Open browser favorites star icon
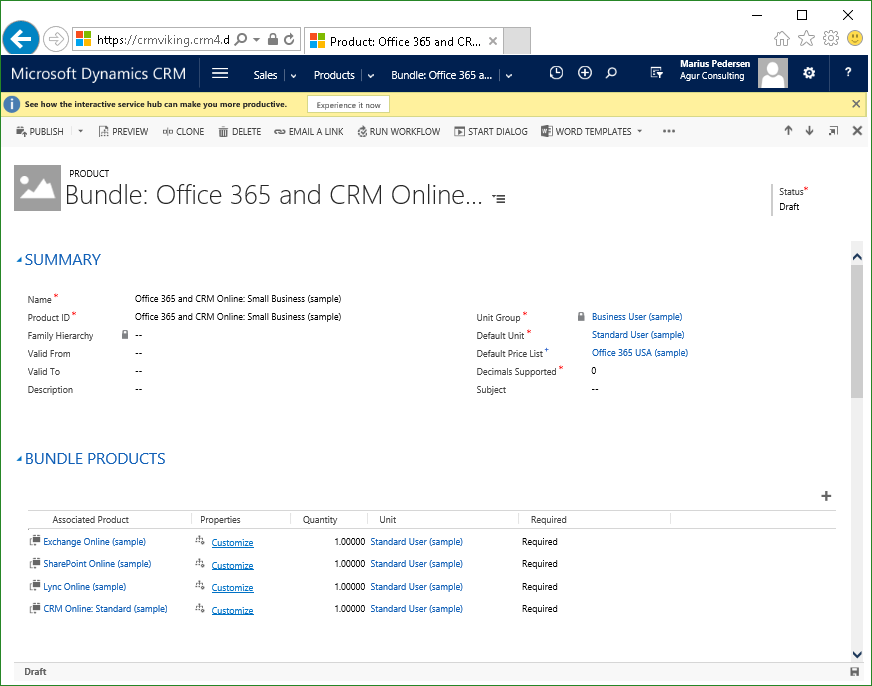 806,38
